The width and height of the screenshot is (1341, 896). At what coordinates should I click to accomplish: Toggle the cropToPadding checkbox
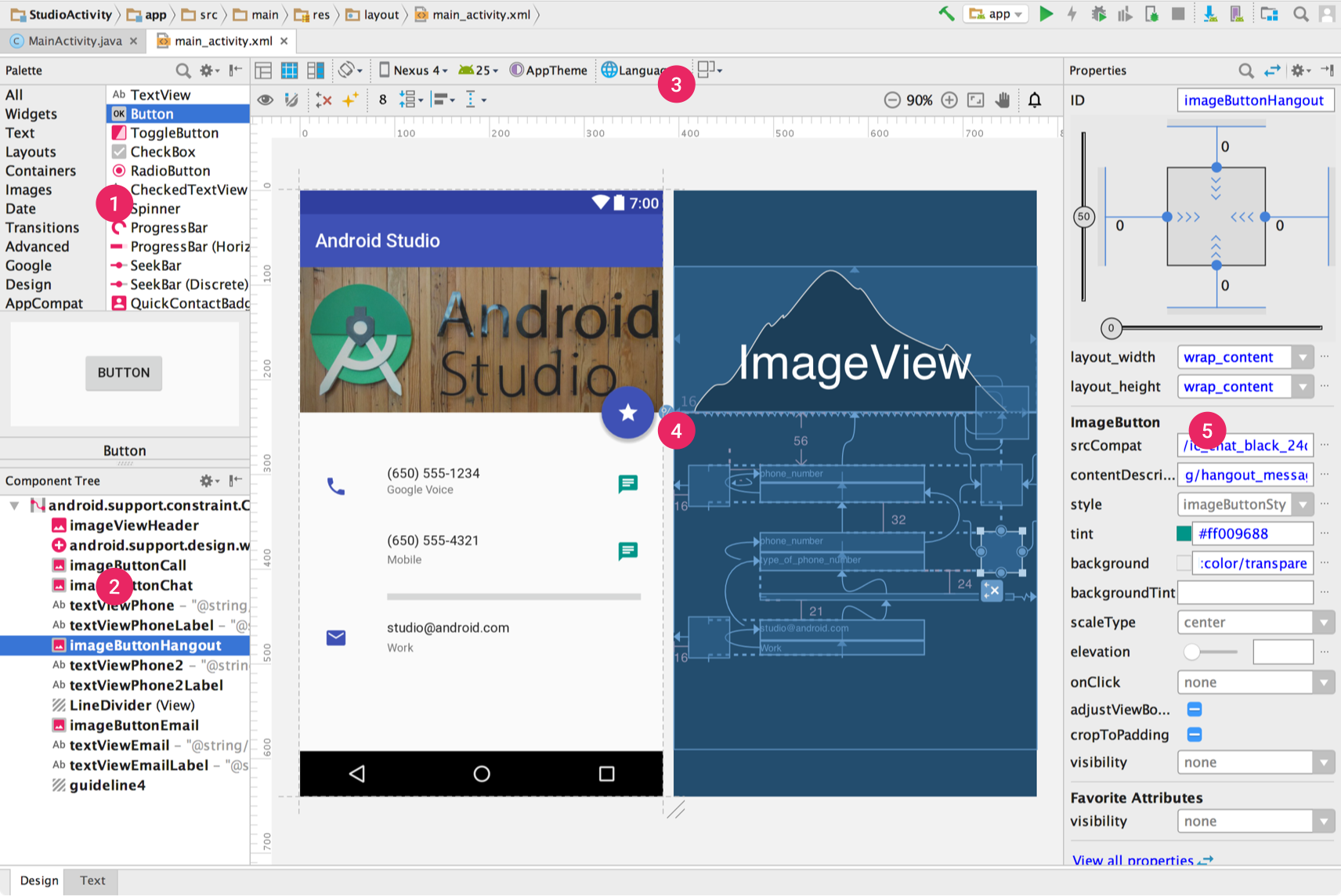(x=1195, y=735)
